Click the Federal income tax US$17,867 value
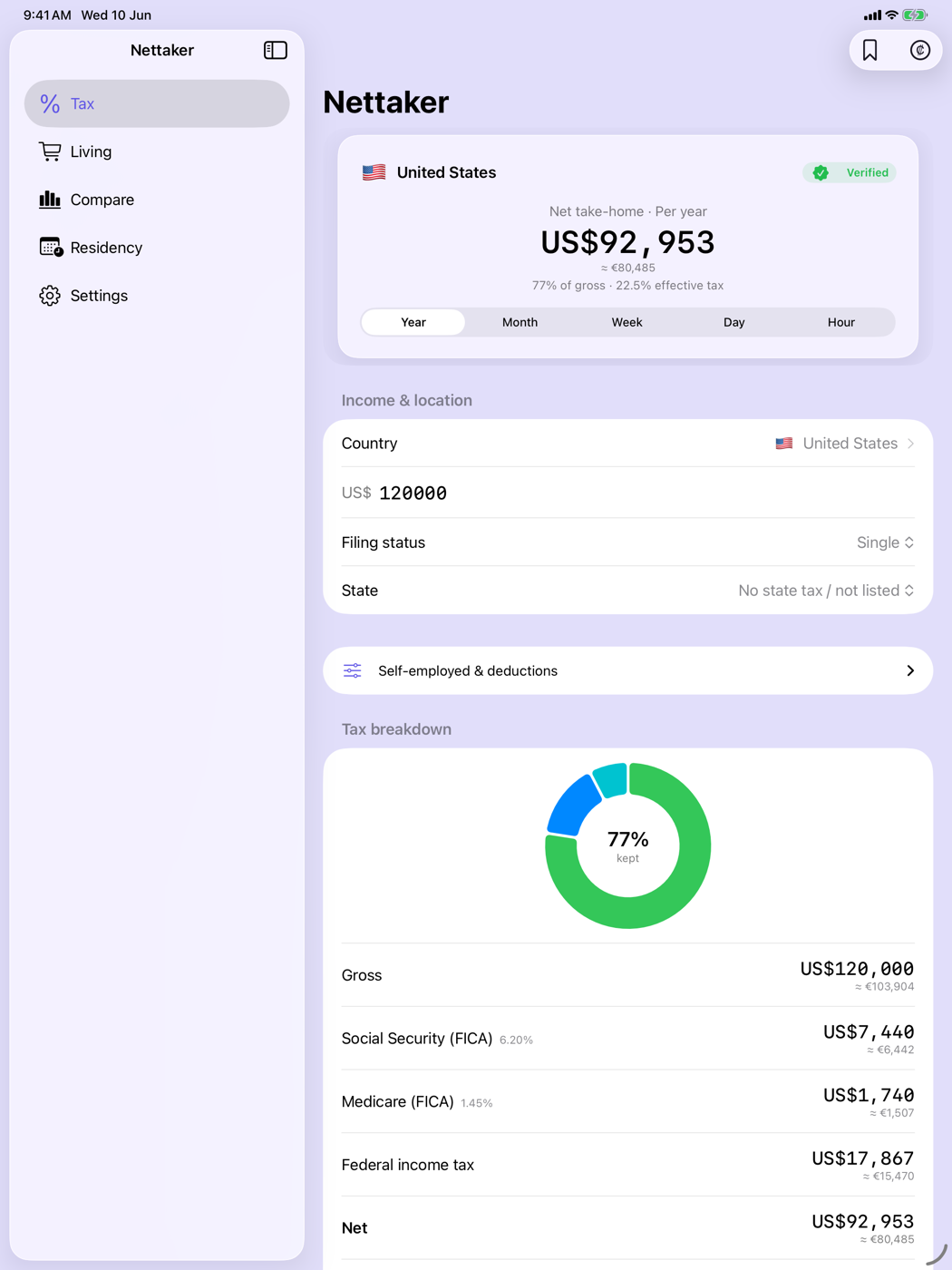 [x=862, y=1158]
